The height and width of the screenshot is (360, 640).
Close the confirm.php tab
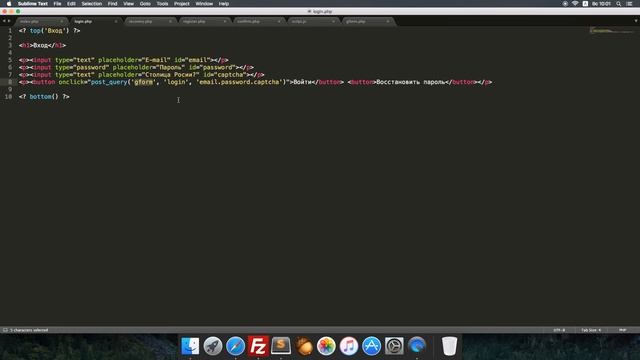[279, 21]
